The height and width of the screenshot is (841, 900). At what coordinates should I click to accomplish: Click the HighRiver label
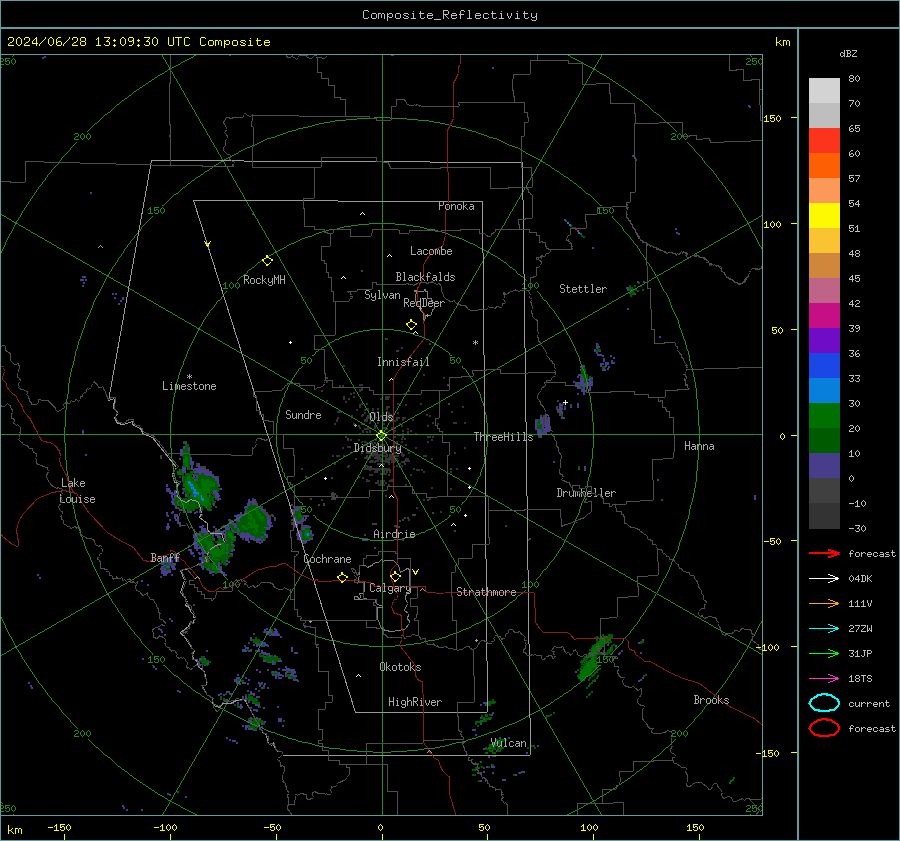415,702
